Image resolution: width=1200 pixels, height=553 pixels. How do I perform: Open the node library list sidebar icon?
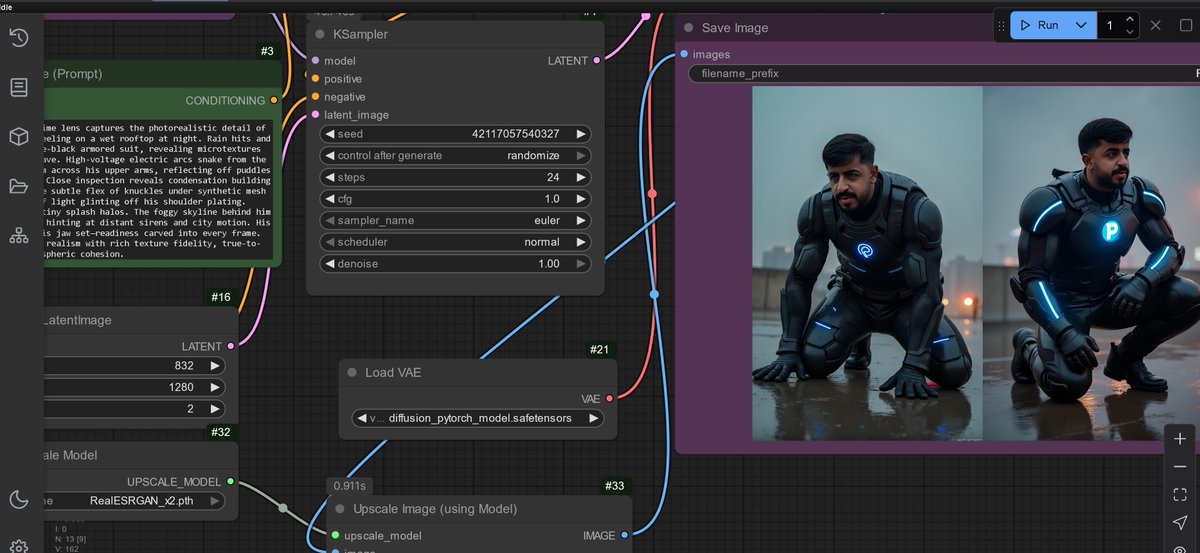click(18, 87)
